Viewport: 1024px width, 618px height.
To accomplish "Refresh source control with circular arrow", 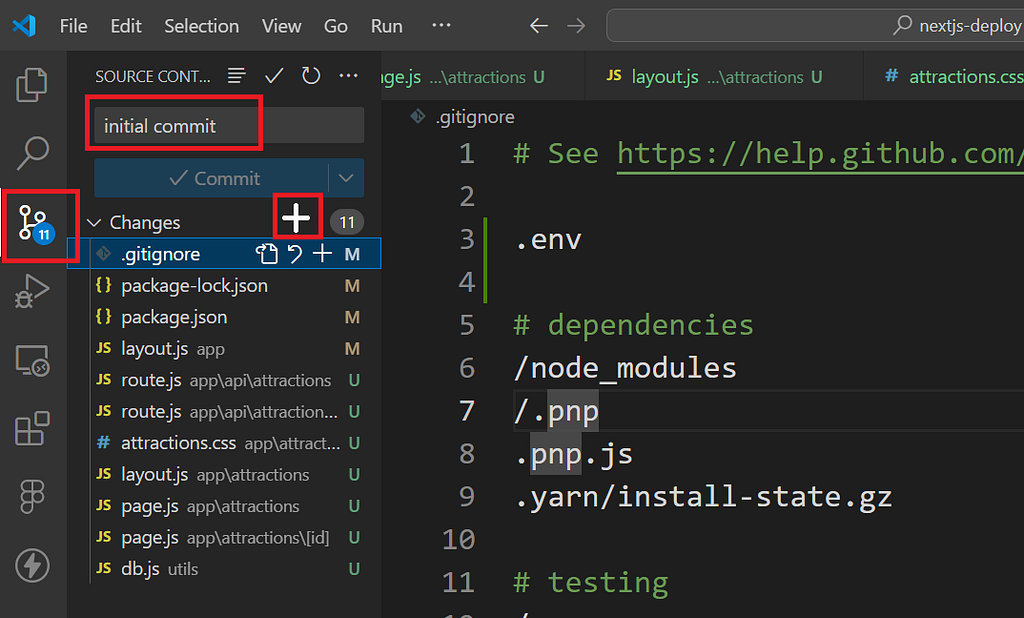I will (x=311, y=76).
